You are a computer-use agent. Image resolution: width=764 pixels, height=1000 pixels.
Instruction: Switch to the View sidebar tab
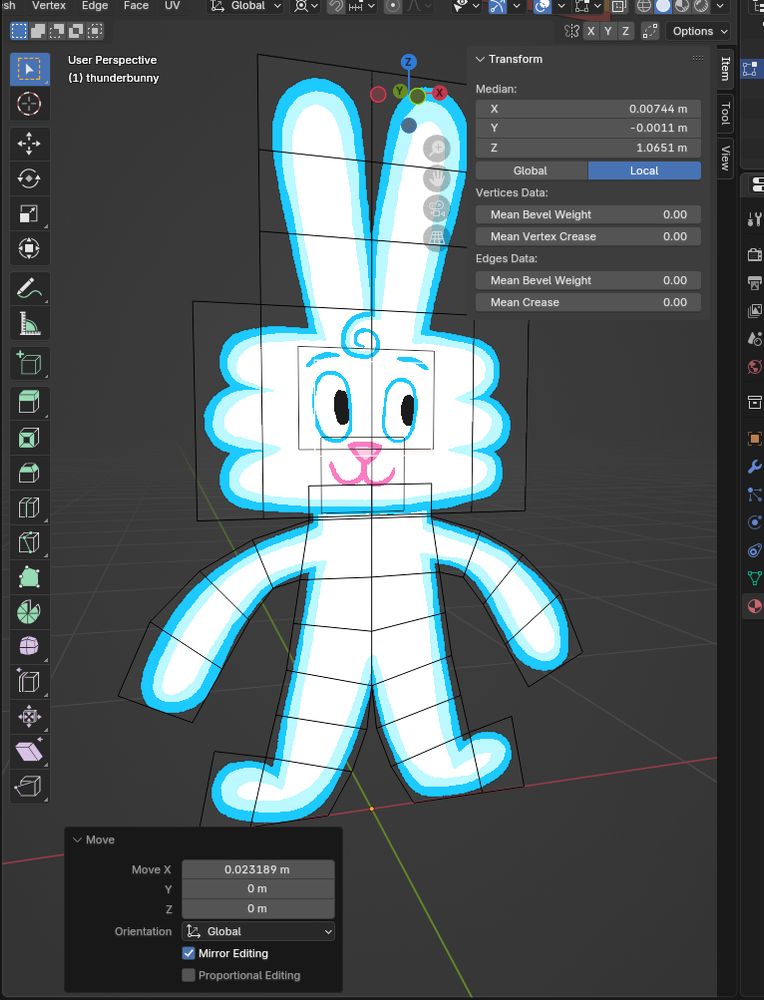[725, 158]
